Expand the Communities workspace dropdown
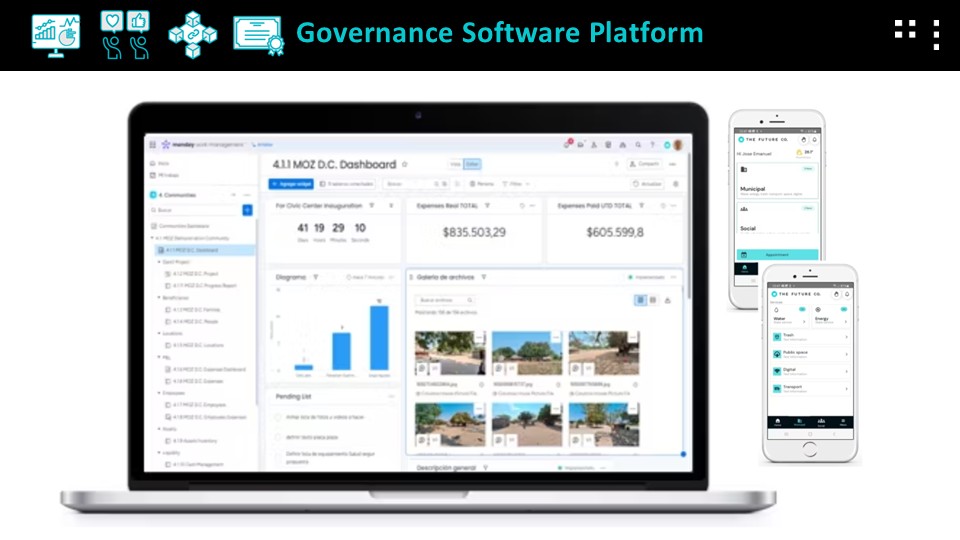Viewport: 960px width, 540px height. tap(233, 195)
